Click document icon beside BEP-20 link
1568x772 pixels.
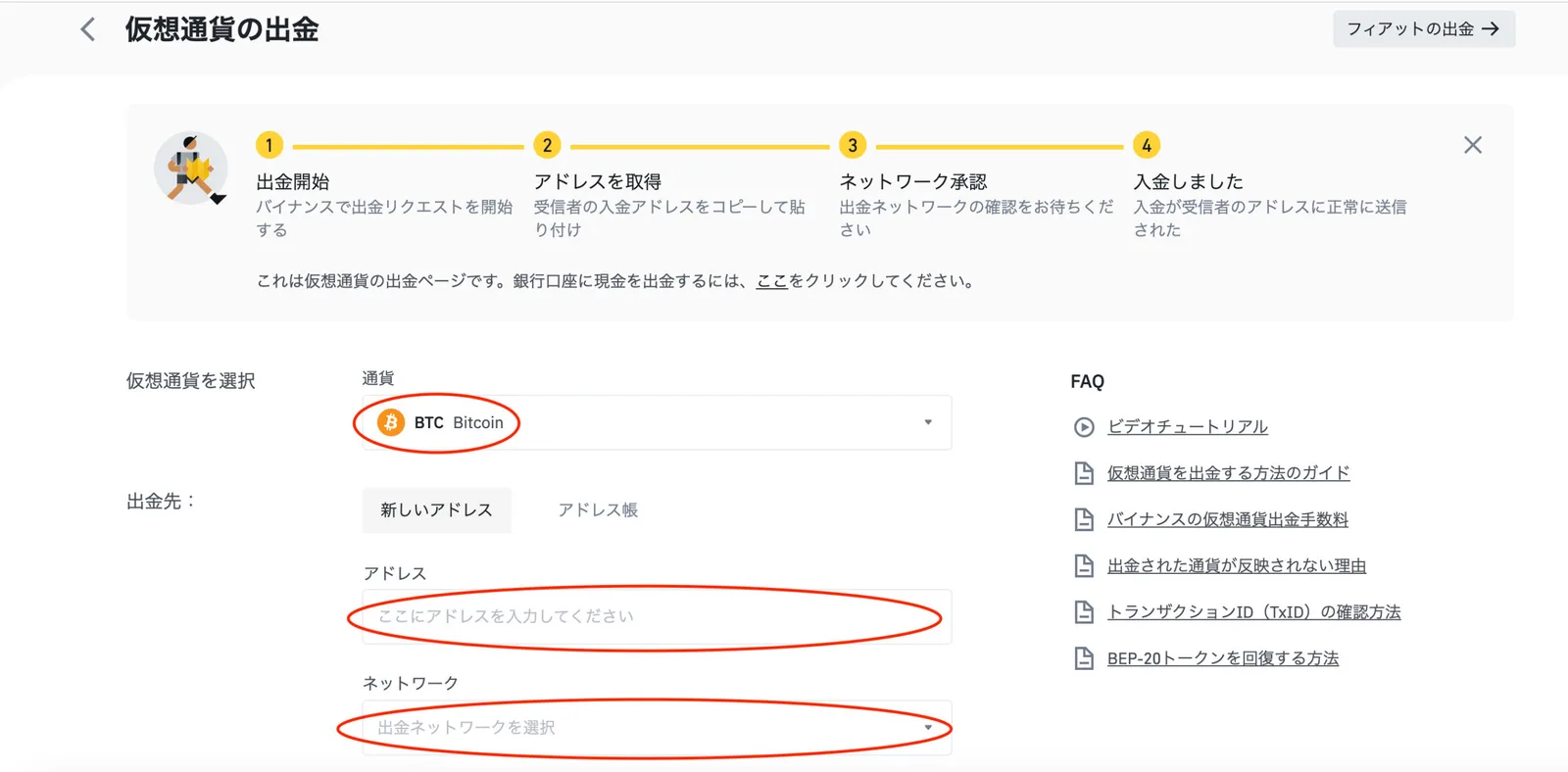[x=1084, y=658]
